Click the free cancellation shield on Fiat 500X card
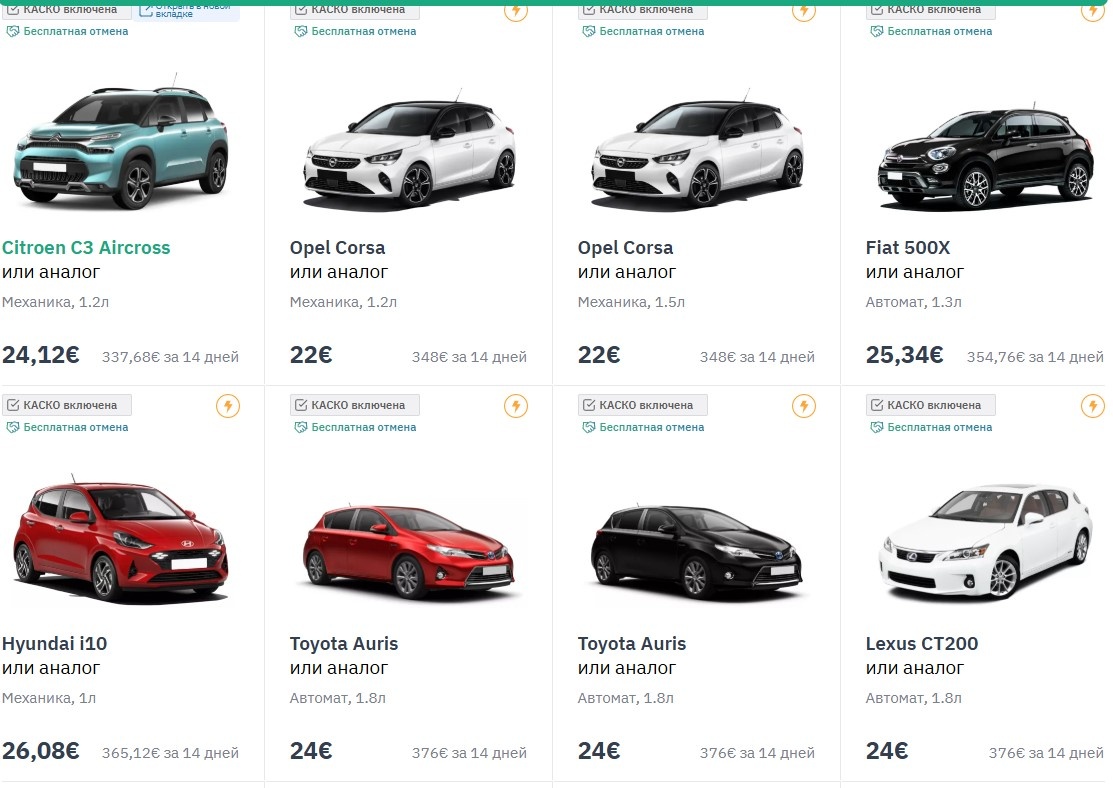Viewport: 1113px width, 788px height. click(x=876, y=31)
